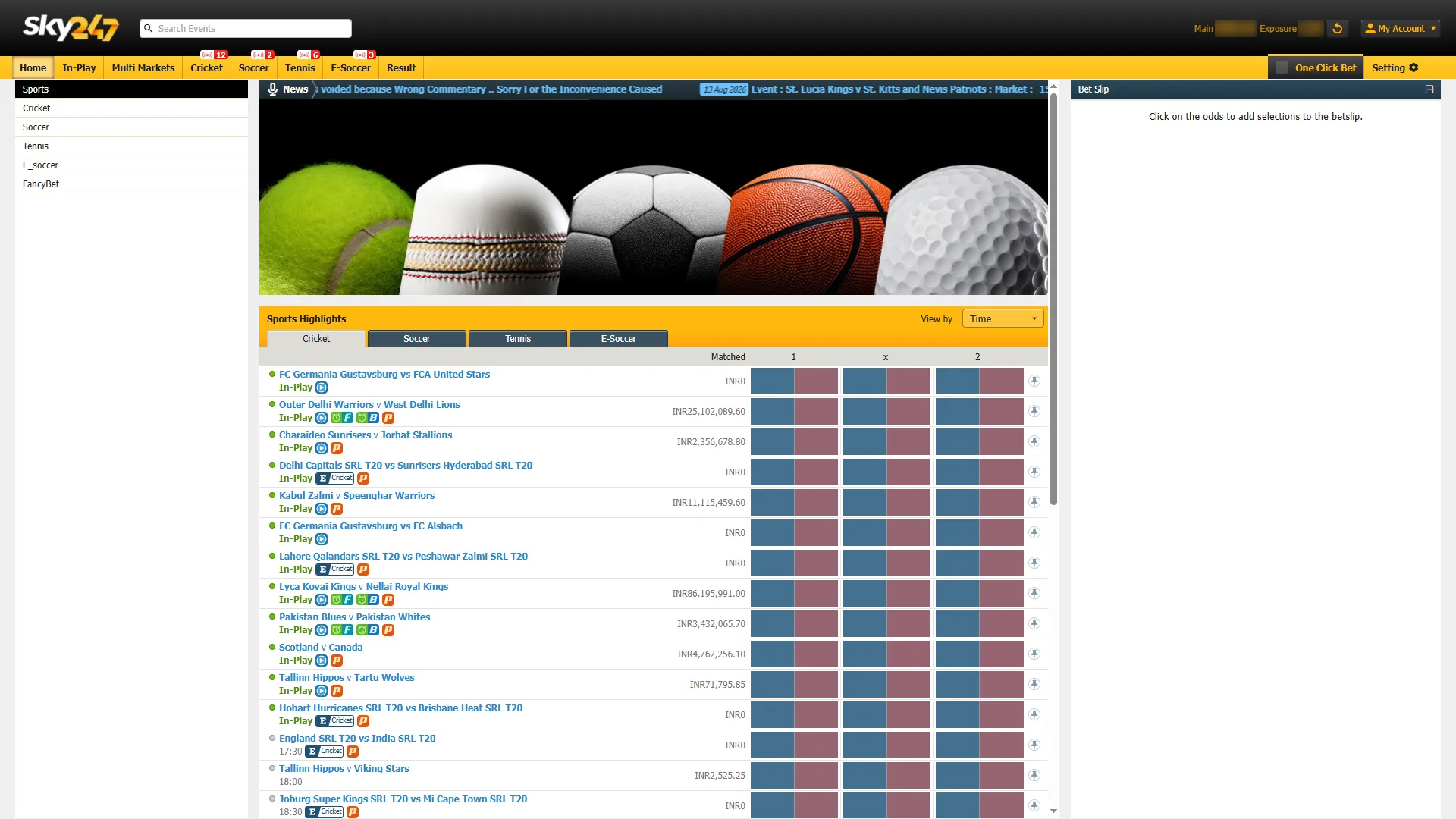
Task: Pin the Kabul Zalmi v Speenghar Warriors match
Action: click(x=1034, y=502)
